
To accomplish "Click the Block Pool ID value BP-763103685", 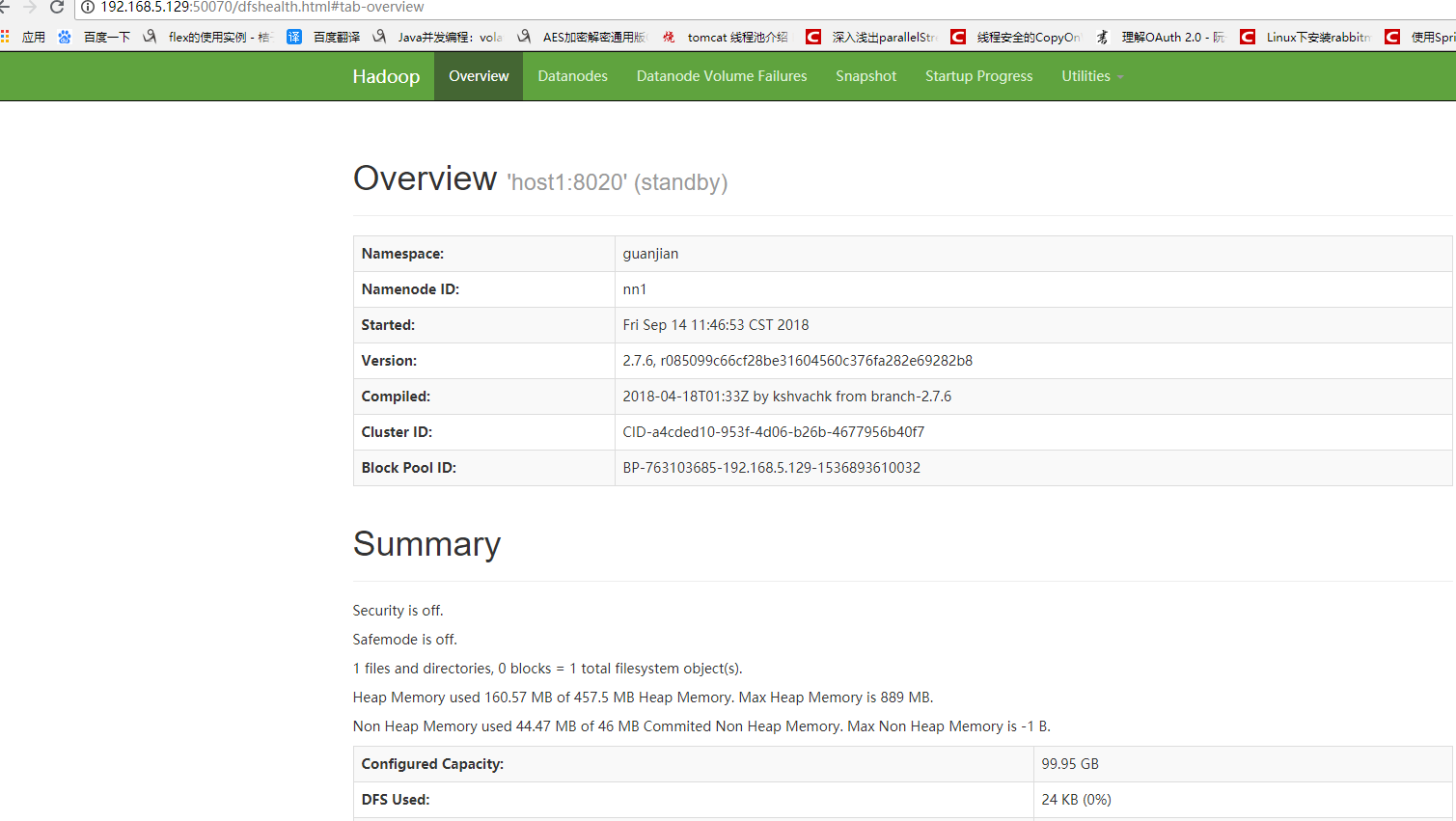I will click(x=771, y=468).
